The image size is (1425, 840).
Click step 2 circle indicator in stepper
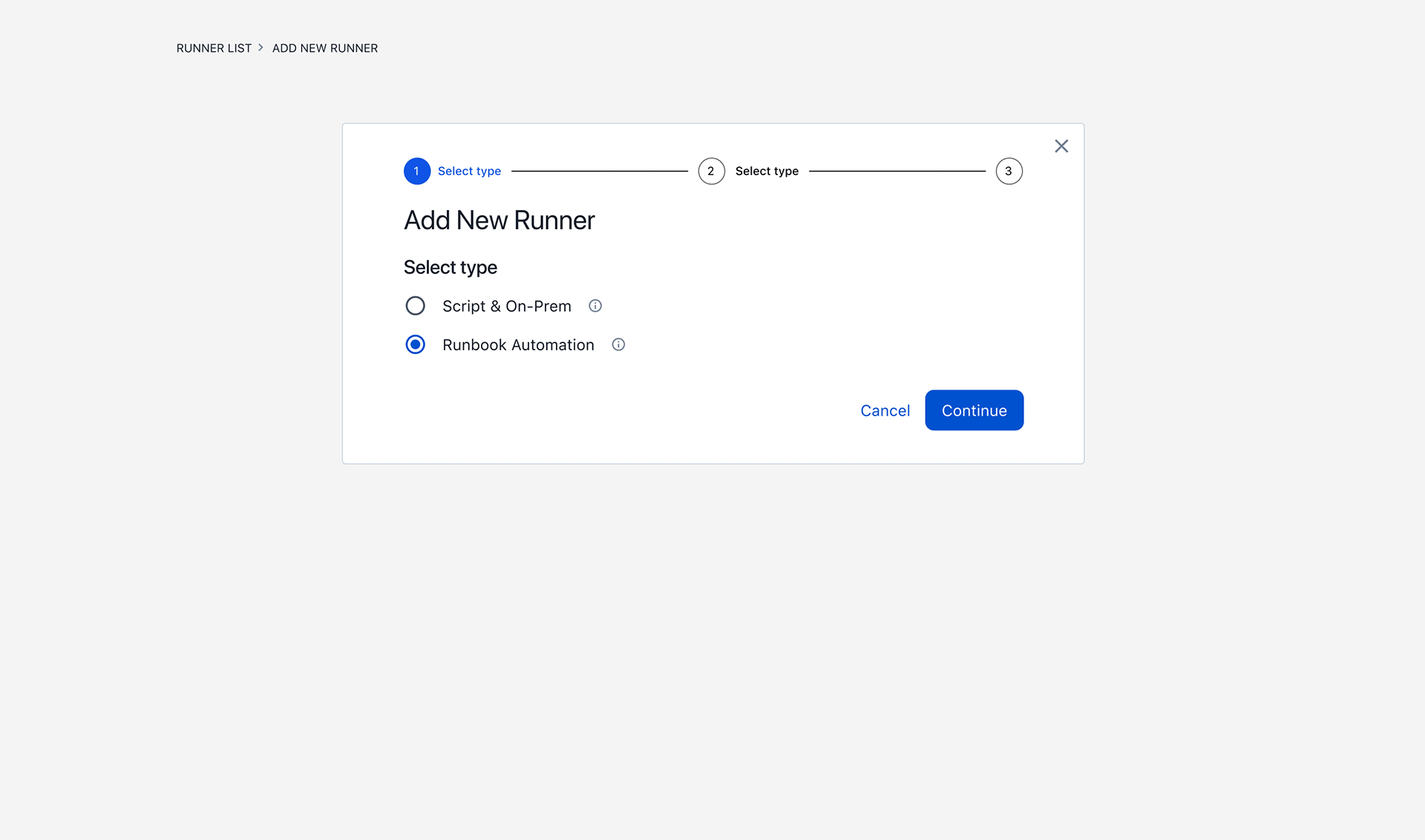click(711, 171)
